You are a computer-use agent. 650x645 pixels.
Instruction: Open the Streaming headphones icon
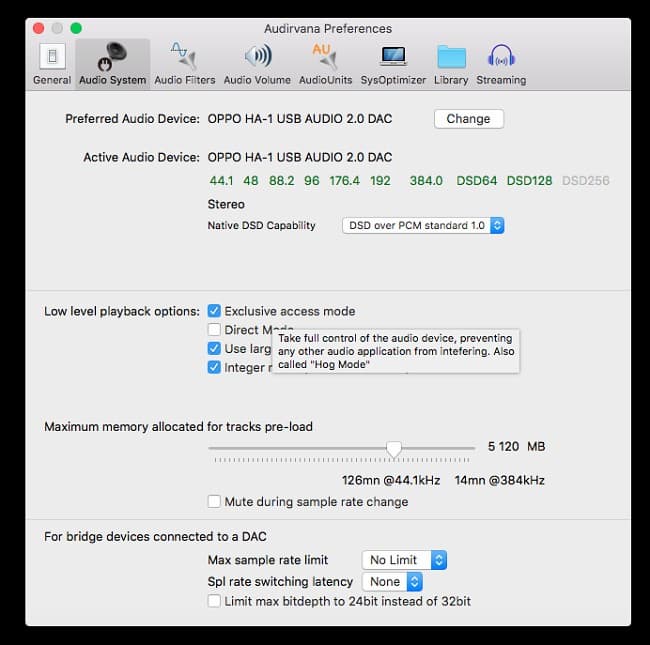[501, 56]
